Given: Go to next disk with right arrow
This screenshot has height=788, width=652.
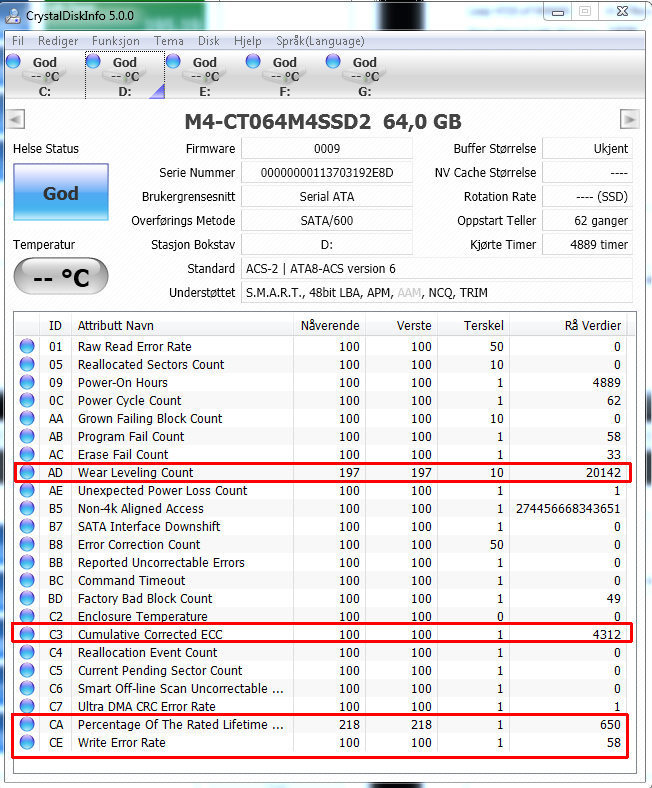Looking at the screenshot, I should click(x=630, y=120).
